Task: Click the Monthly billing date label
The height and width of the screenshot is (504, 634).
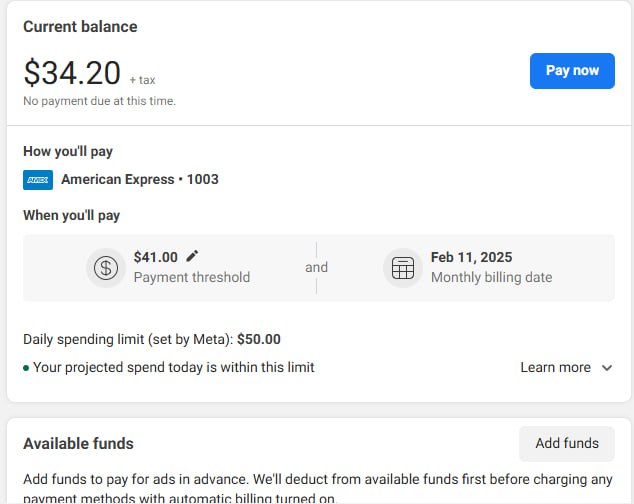Action: tap(491, 277)
